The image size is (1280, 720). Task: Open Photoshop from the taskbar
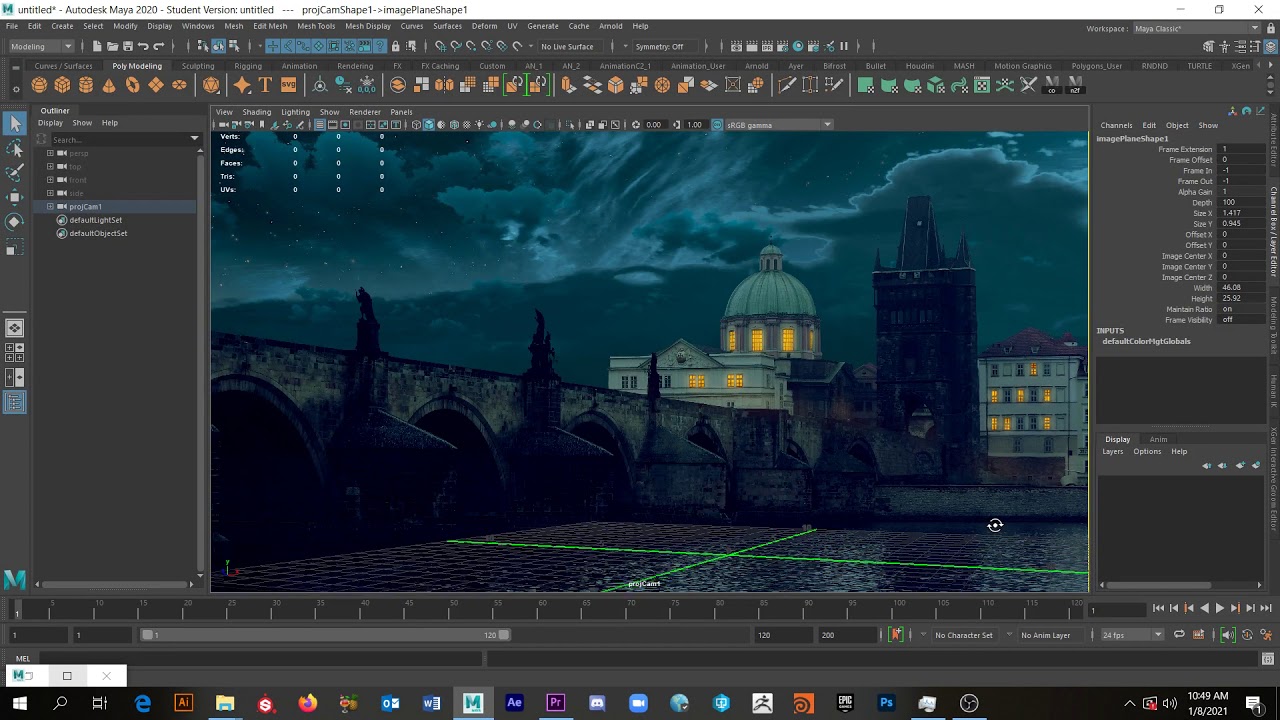pyautogui.click(x=886, y=703)
